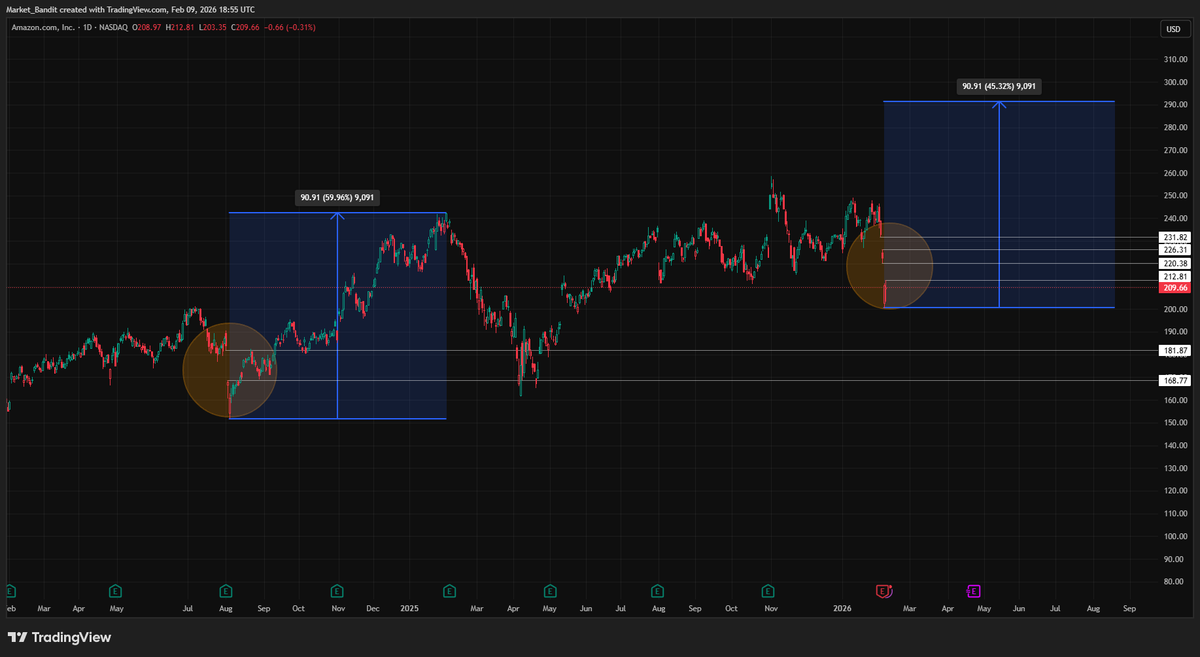Open the February 2025 earnings marker icon
This screenshot has width=1200, height=657.
[447, 590]
